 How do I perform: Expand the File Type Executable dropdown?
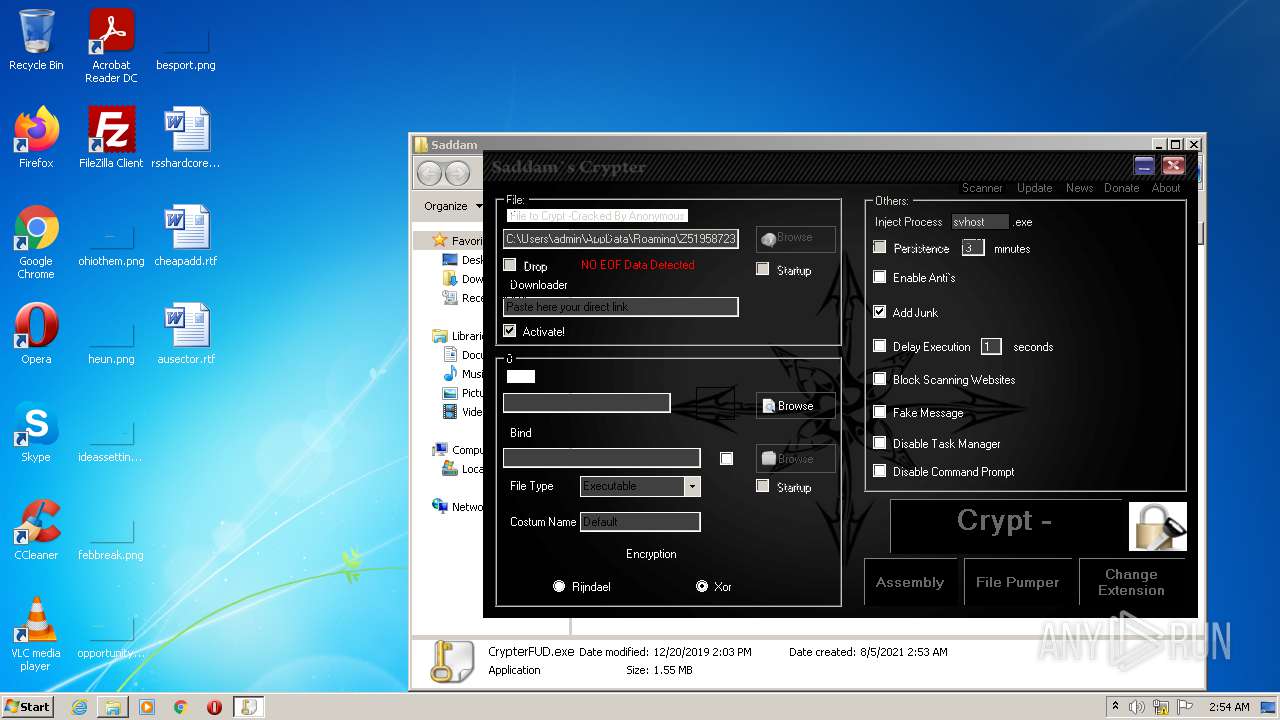[692, 486]
